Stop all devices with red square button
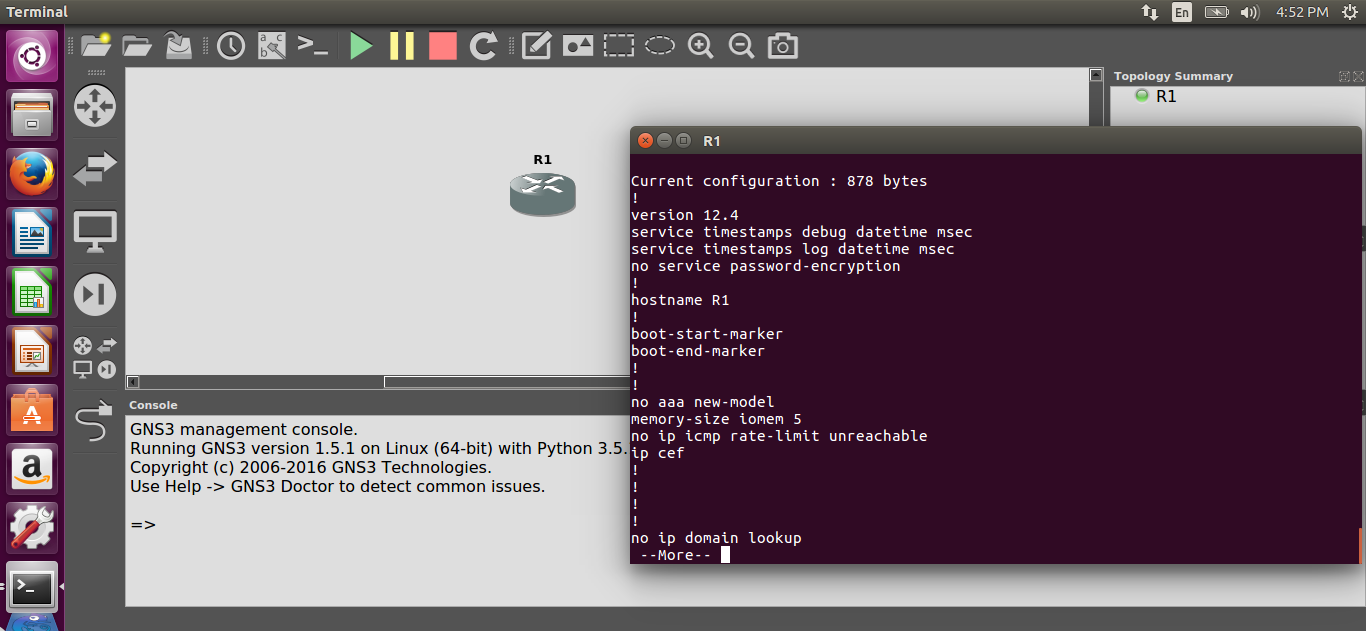Screen dimensions: 1366x631 tap(442, 46)
